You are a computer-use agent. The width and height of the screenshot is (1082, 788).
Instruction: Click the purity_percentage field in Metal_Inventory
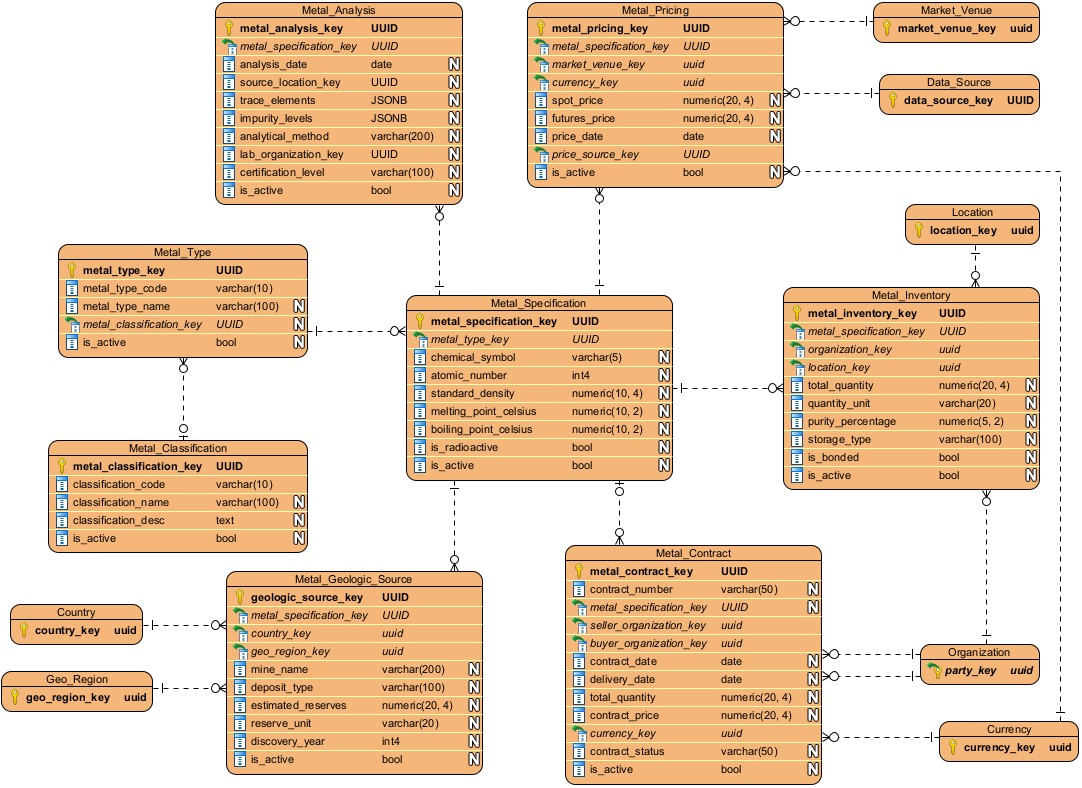coord(851,422)
